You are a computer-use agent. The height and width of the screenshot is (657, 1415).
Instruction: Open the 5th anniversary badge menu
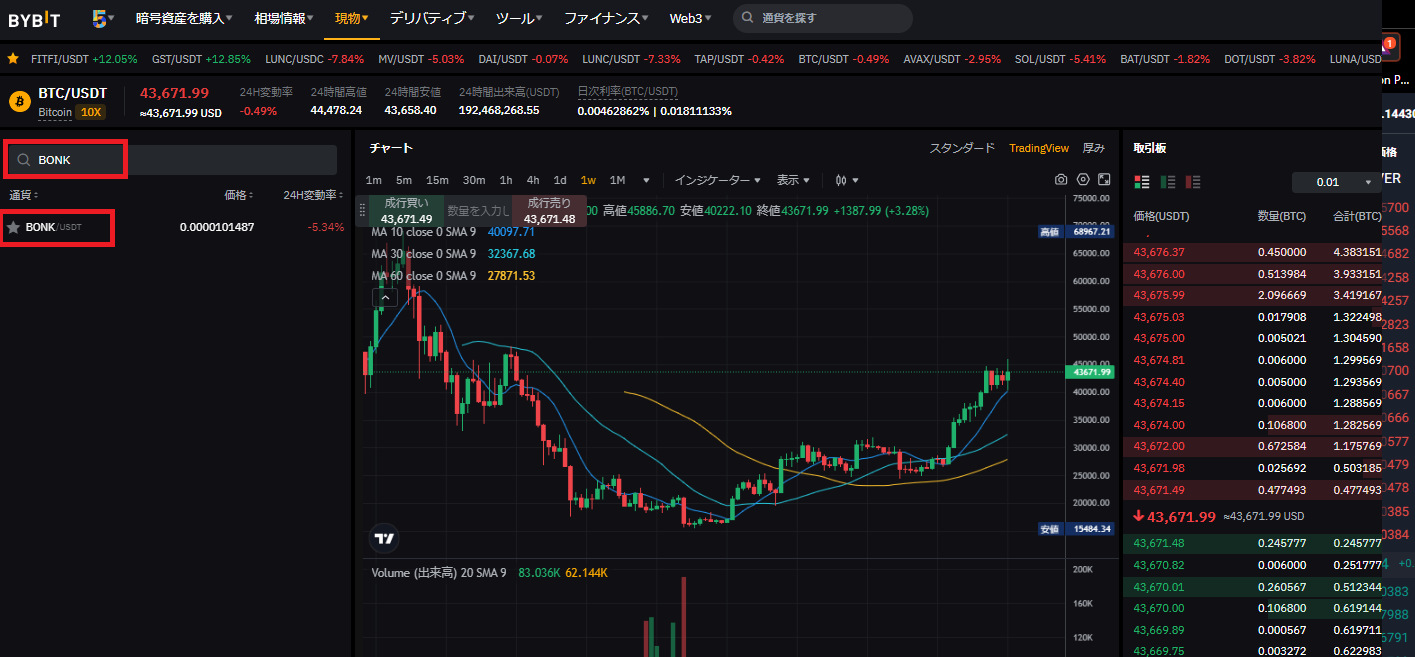click(x=103, y=18)
